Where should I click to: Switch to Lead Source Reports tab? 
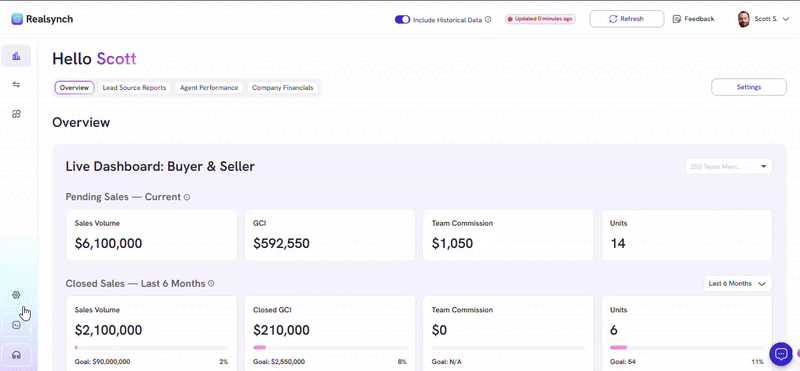coord(134,88)
